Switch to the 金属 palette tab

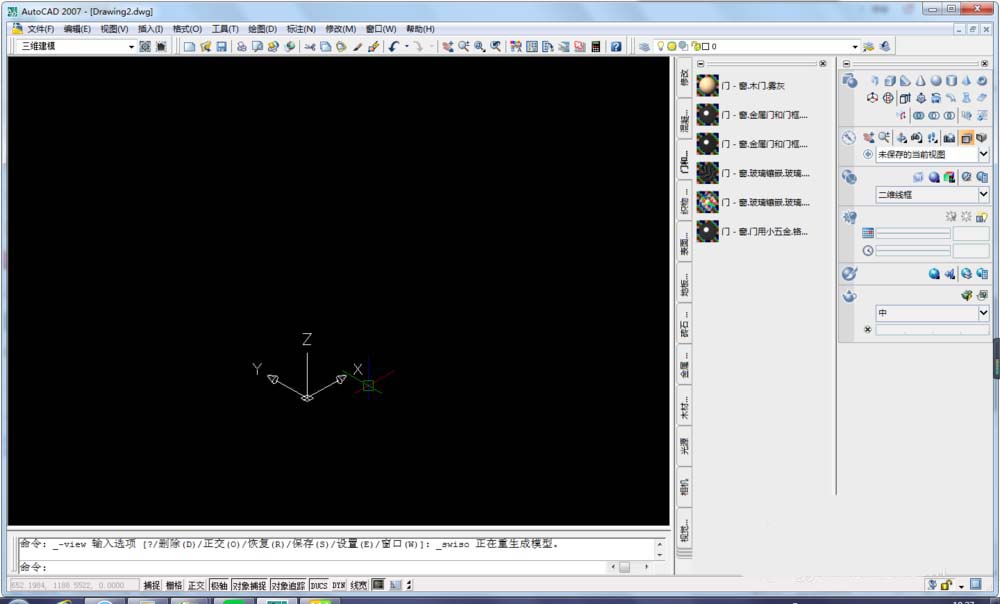click(x=684, y=367)
